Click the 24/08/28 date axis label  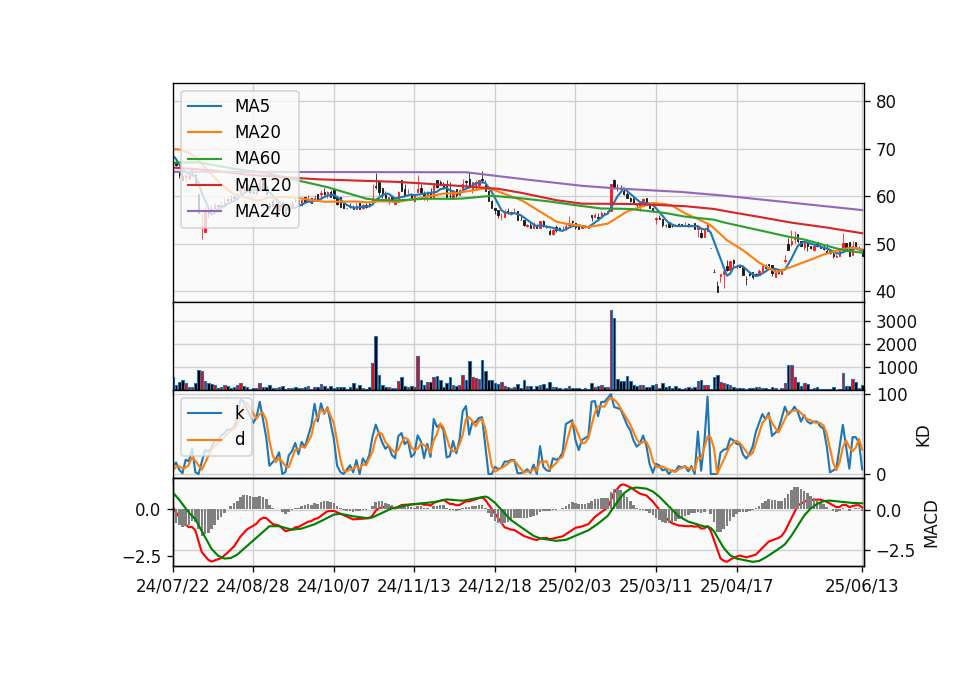(x=253, y=586)
